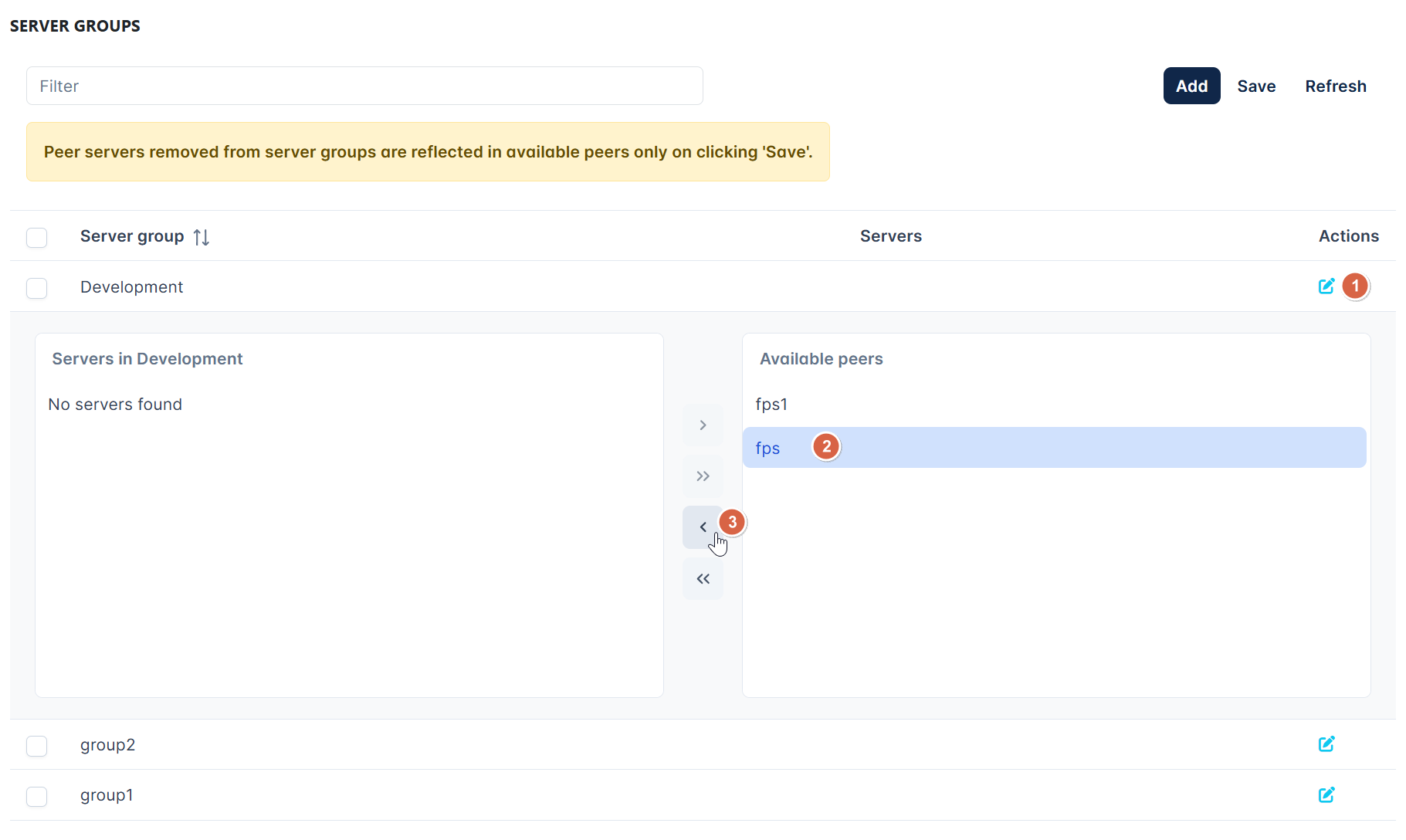The image size is (1406, 840).
Task: Check the Development row checkbox
Action: click(x=36, y=288)
